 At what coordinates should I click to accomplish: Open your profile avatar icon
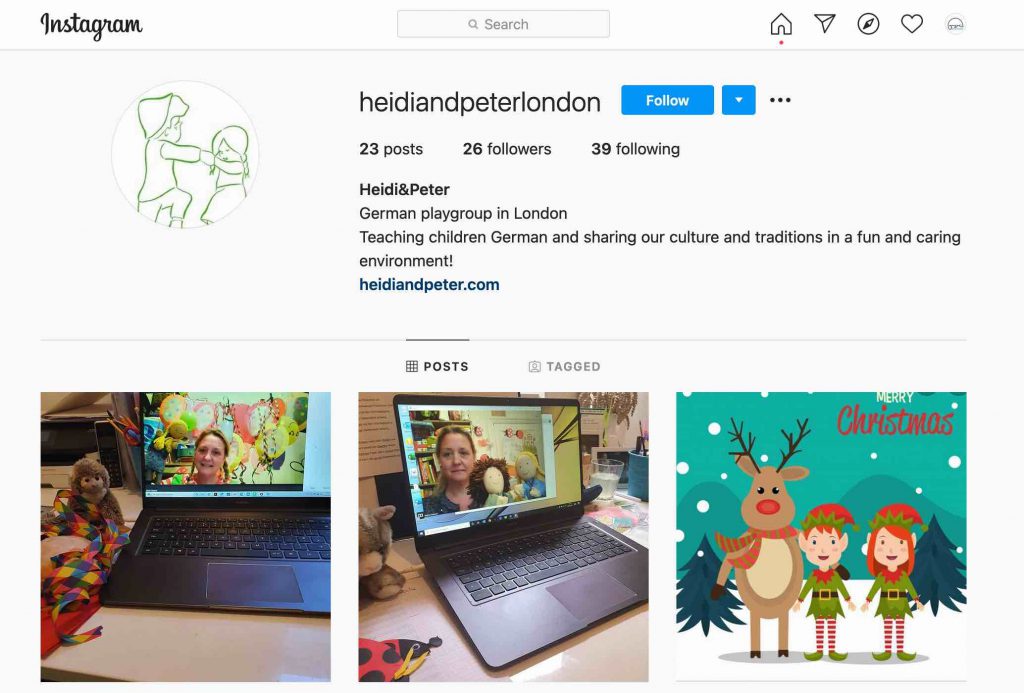955,24
